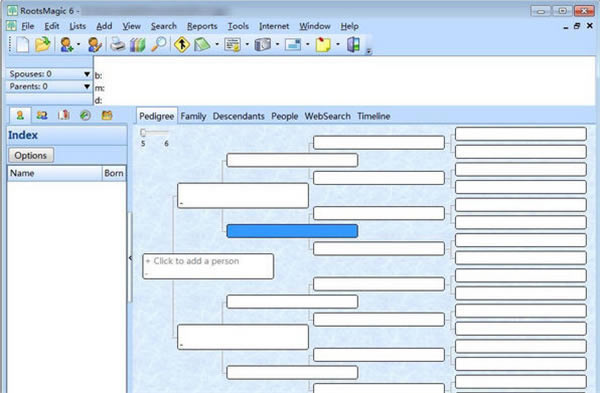Select the family group sidebar tab icon

click(x=42, y=115)
